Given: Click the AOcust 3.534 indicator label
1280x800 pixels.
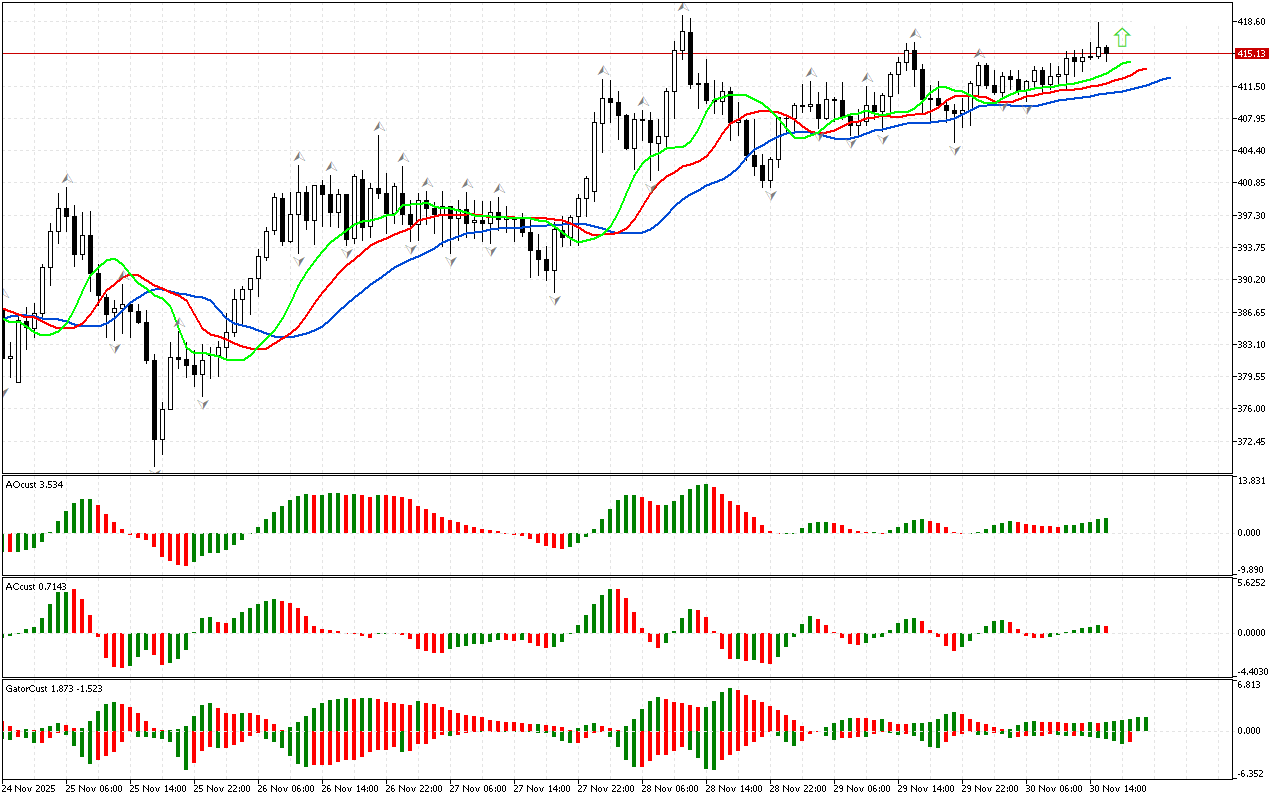Looking at the screenshot, I should pos(37,485).
